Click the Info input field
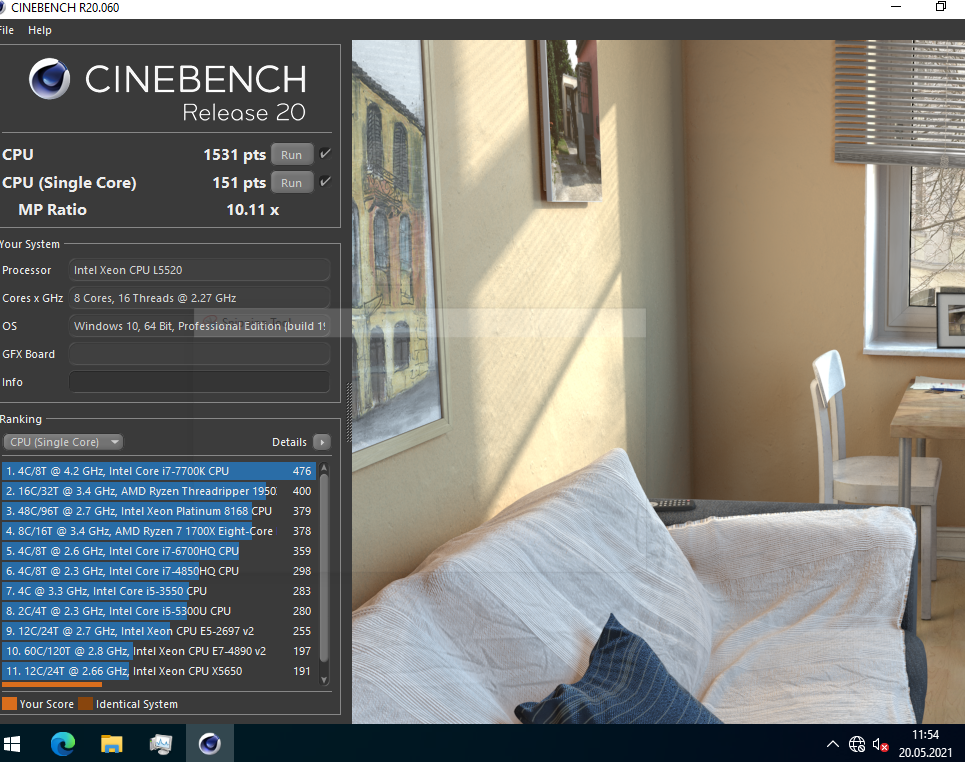Screen dimensions: 965x762 coord(199,382)
